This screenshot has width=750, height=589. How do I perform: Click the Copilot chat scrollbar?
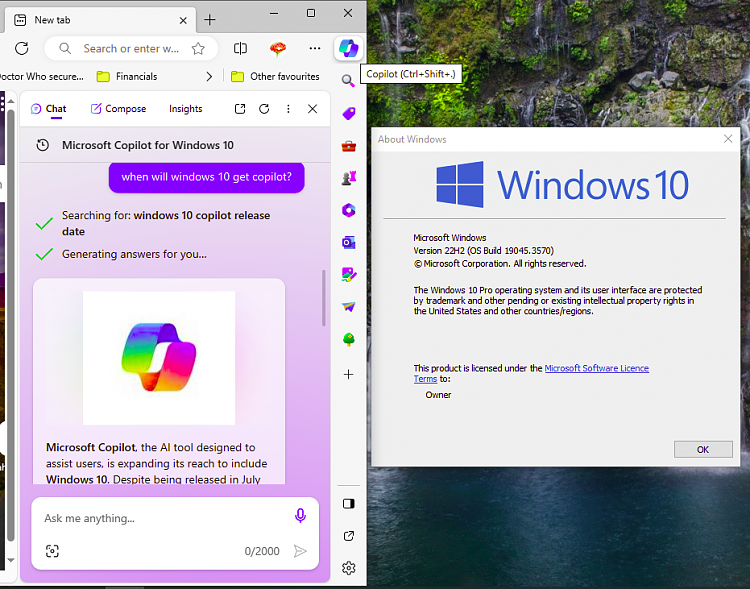point(324,298)
